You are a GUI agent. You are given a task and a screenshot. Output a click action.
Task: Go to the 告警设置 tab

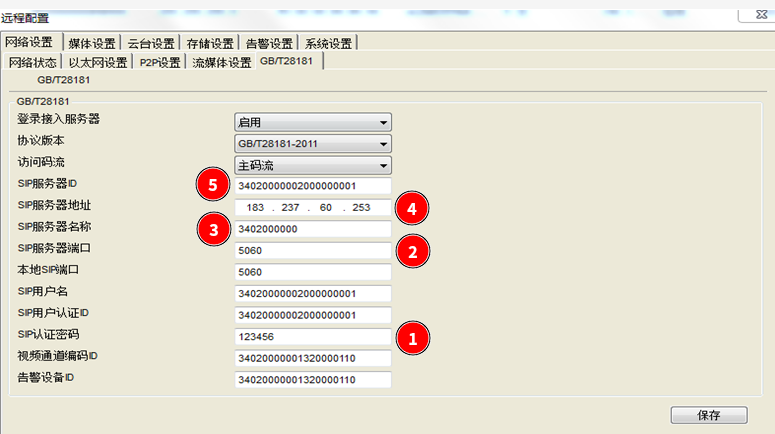click(269, 43)
